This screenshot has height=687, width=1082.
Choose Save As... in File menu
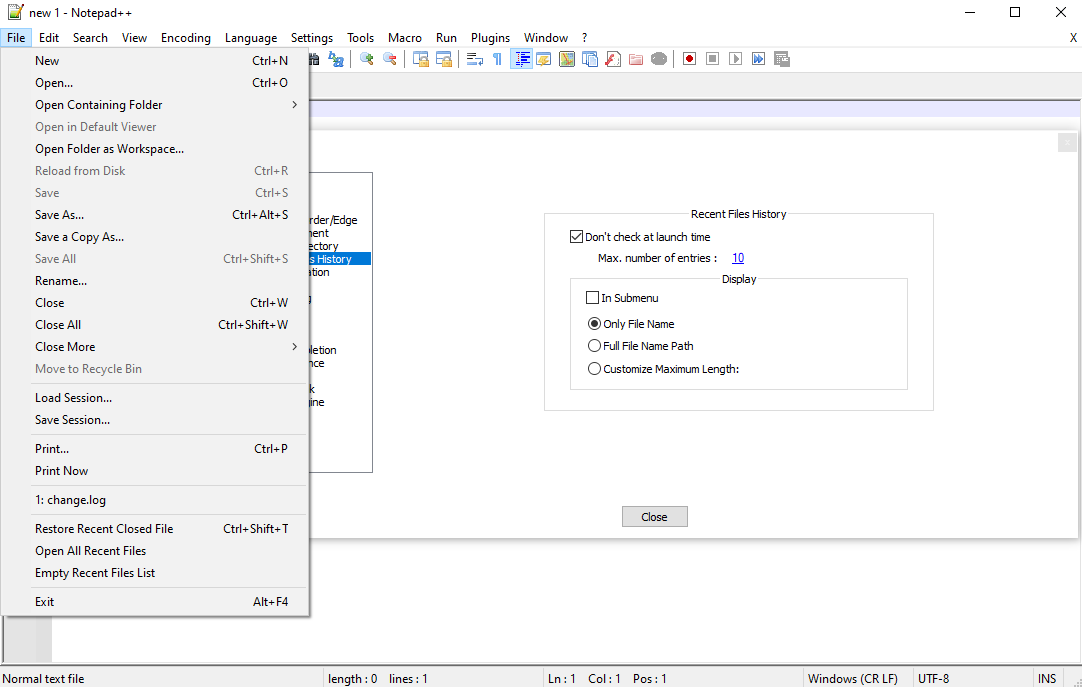tap(155, 215)
